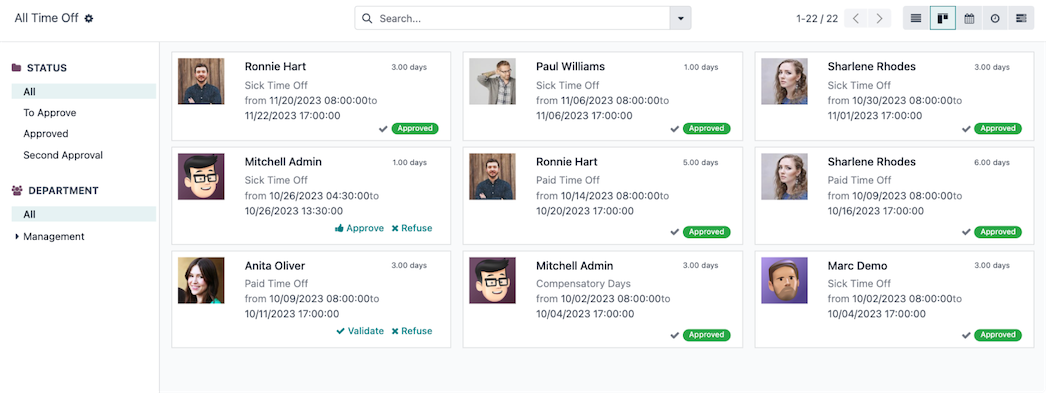This screenshot has height=393, width=1046.
Task: Filter status by Approved
Action: point(45,133)
